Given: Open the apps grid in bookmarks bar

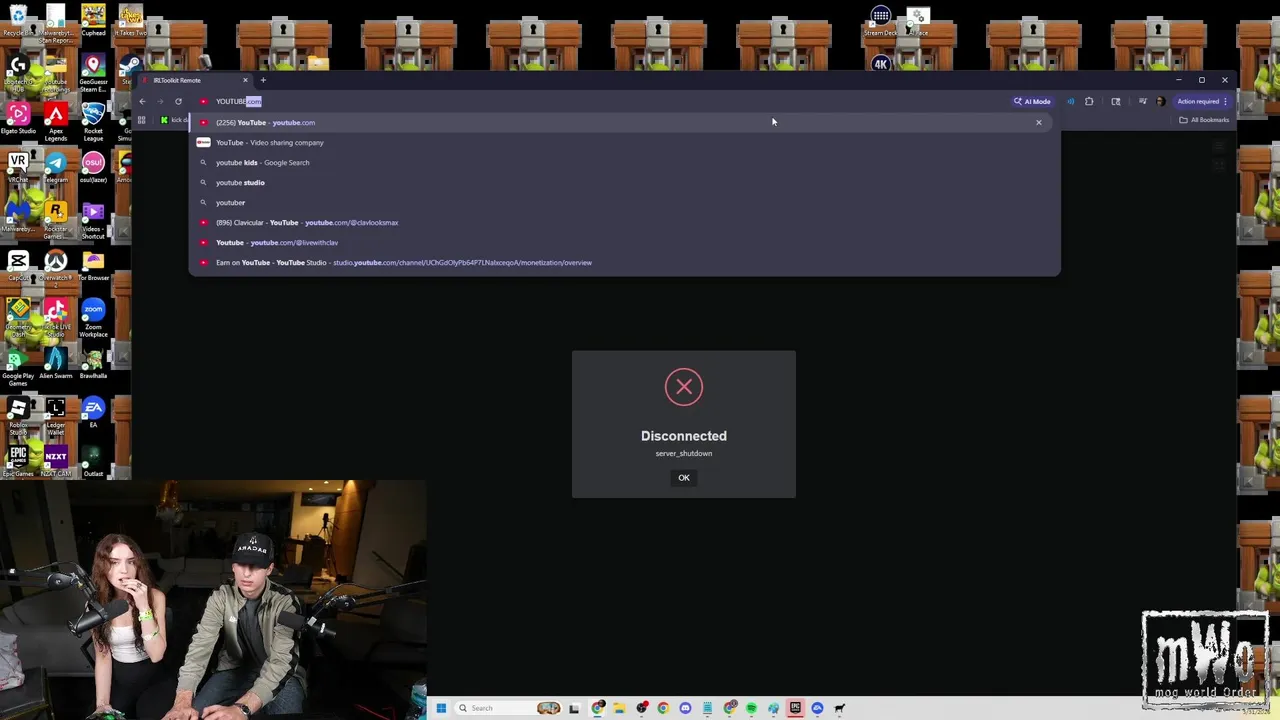Looking at the screenshot, I should point(141,120).
